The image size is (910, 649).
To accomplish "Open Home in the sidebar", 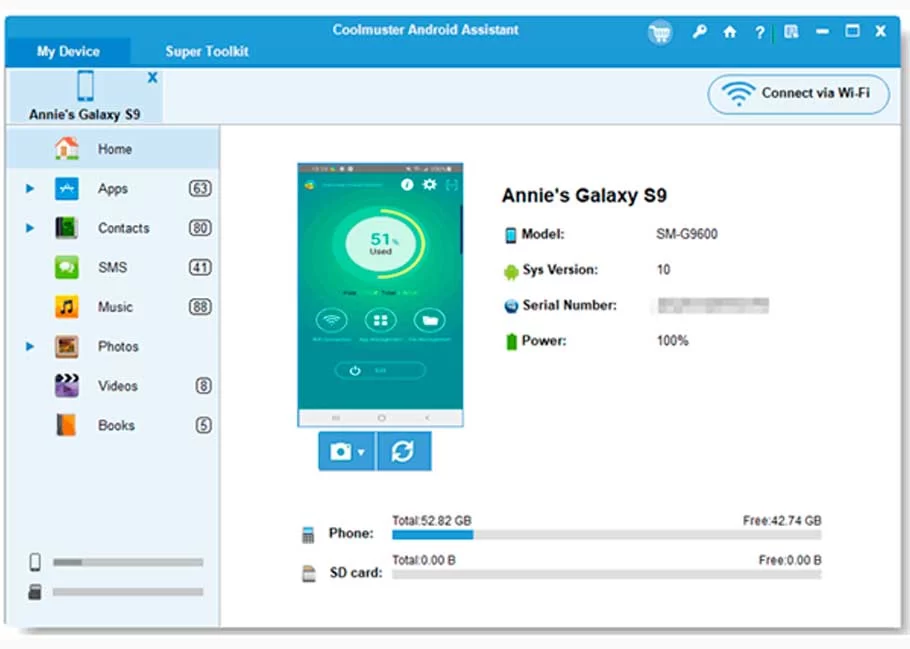I will pos(113,149).
